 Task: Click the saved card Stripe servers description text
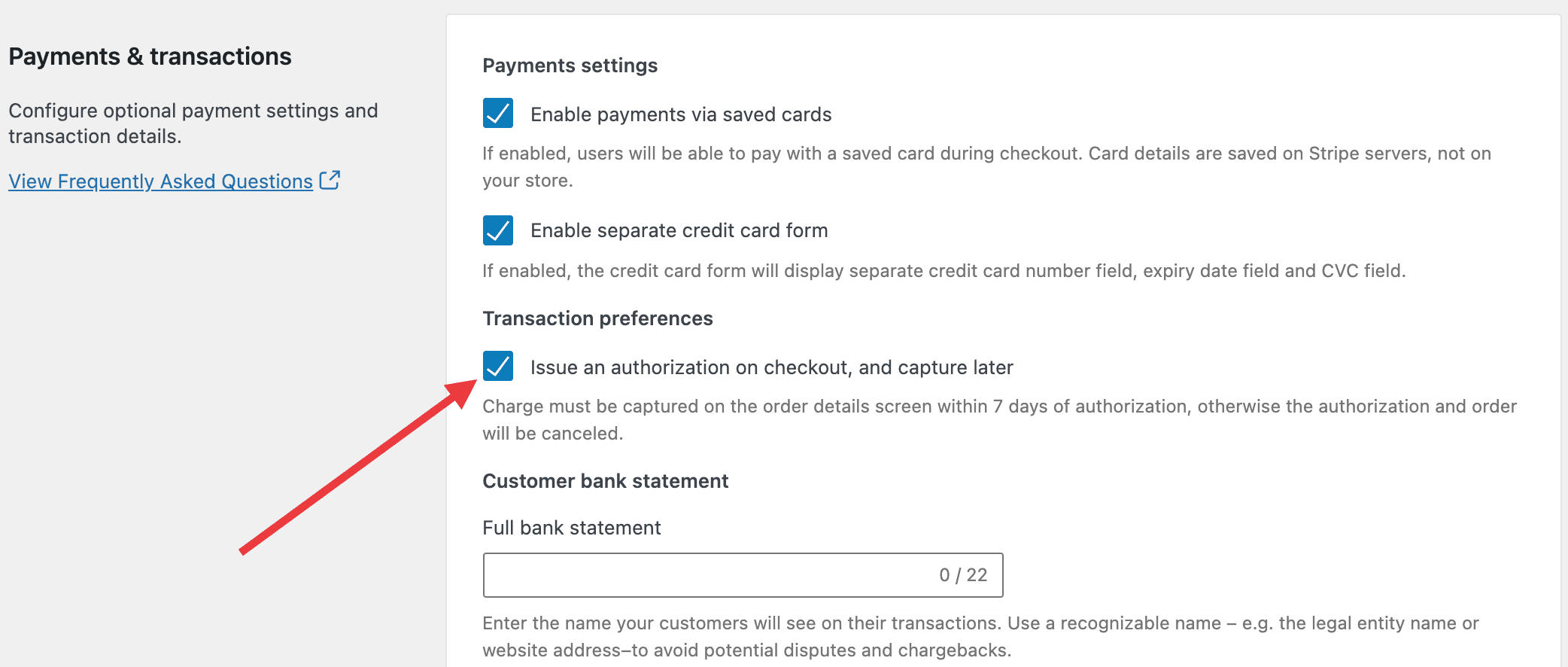click(x=986, y=167)
